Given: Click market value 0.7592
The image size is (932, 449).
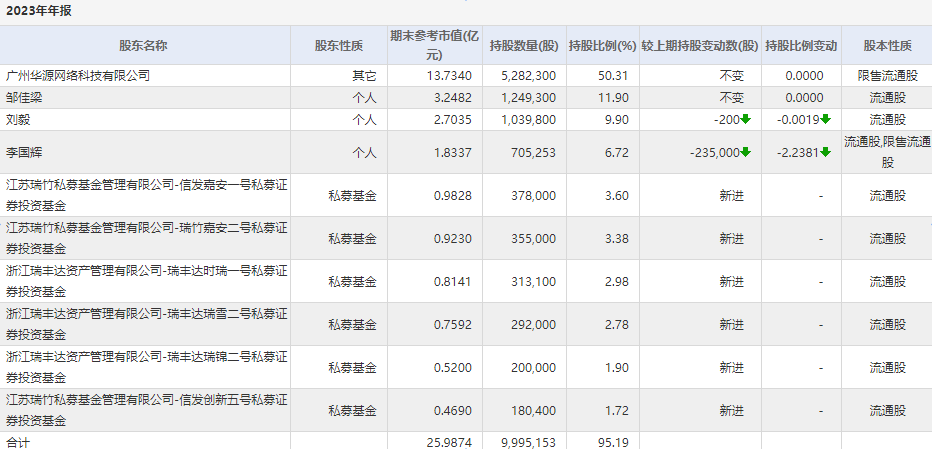Looking at the screenshot, I should [x=452, y=324].
